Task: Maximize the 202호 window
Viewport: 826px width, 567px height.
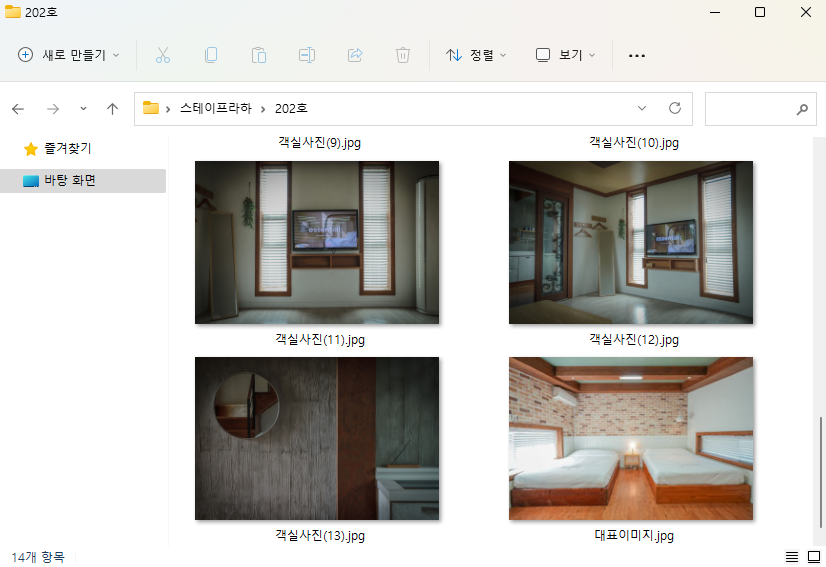Action: [x=760, y=12]
